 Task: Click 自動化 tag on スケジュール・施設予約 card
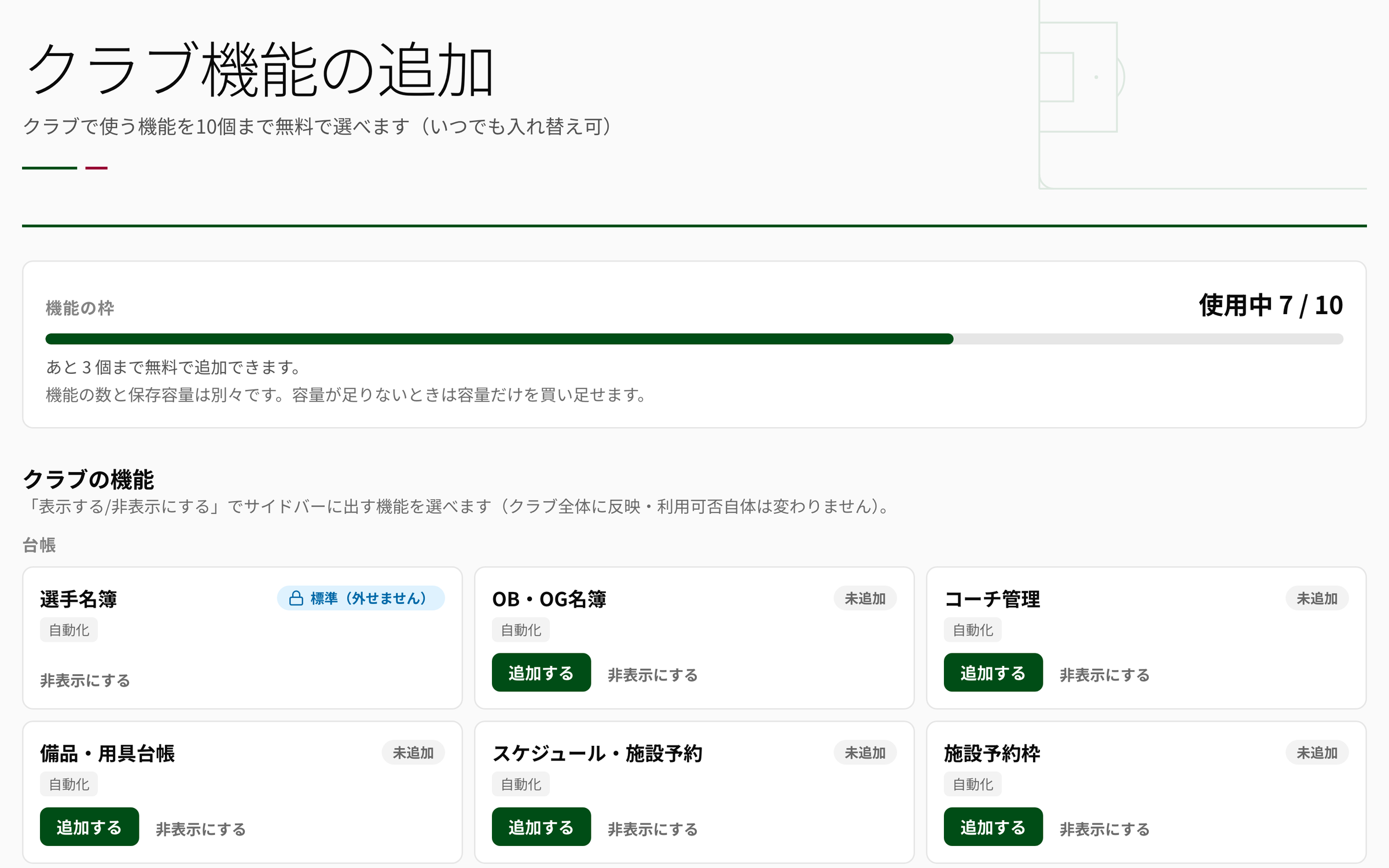pyautogui.click(x=521, y=784)
